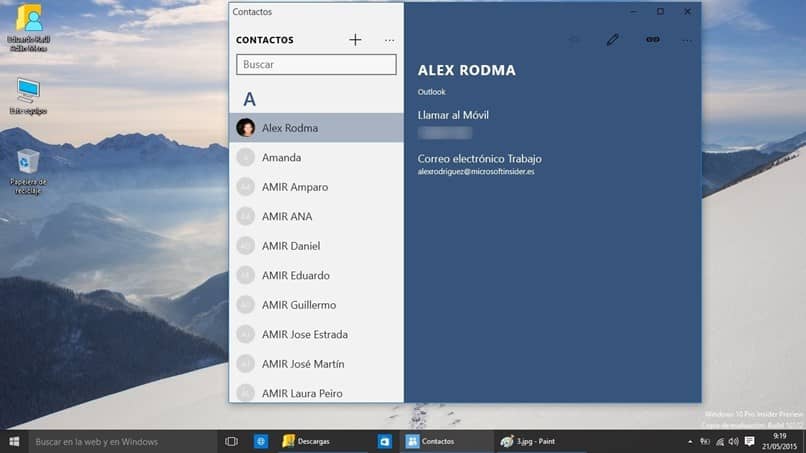Open the Windows Start menu
806x453 pixels.
click(14, 441)
